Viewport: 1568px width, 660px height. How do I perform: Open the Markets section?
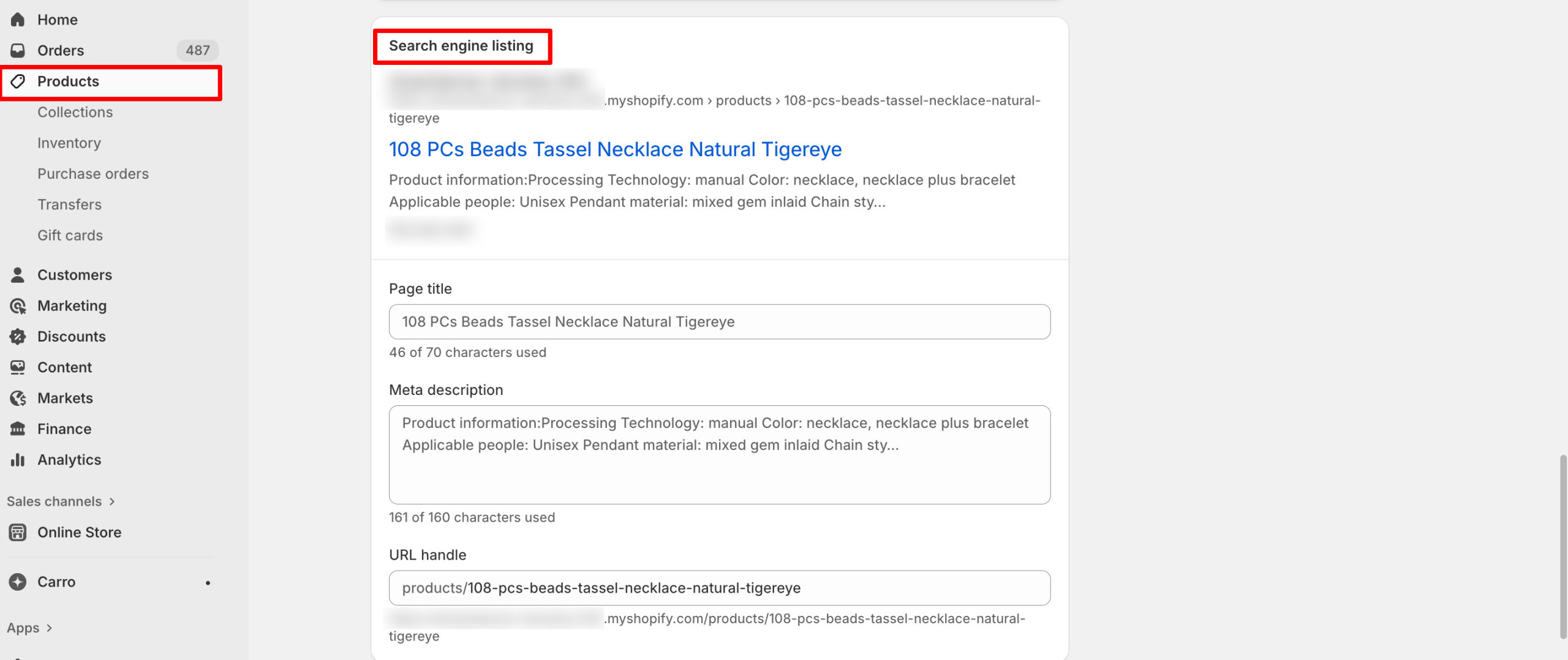[65, 397]
